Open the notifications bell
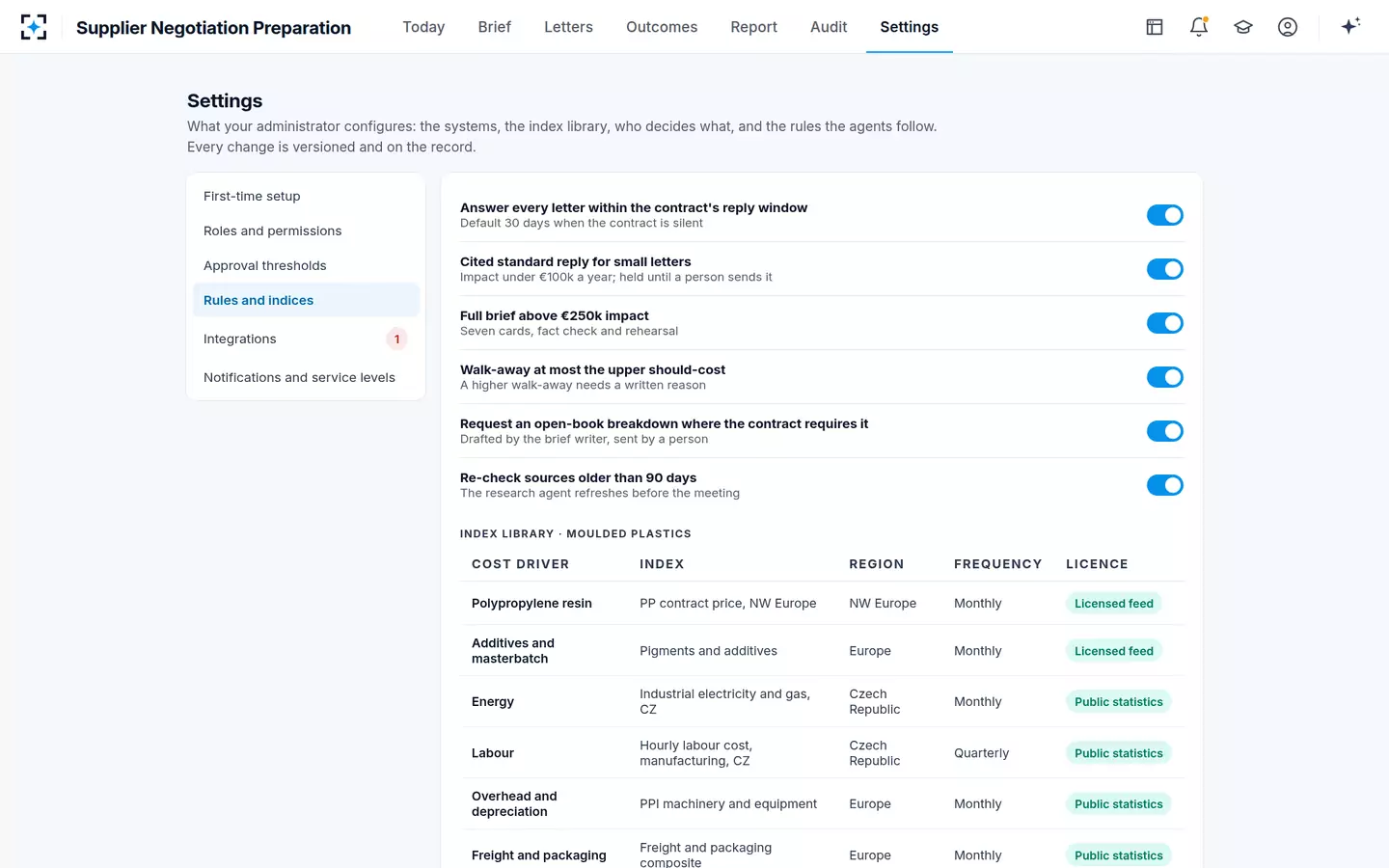 (1199, 27)
